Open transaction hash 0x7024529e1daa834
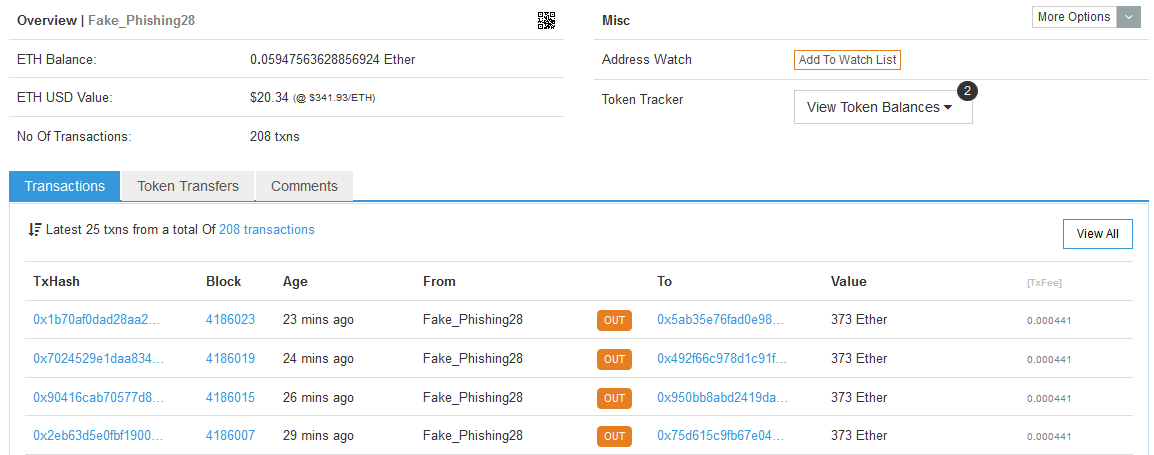This screenshot has width=1154, height=455. [97, 359]
